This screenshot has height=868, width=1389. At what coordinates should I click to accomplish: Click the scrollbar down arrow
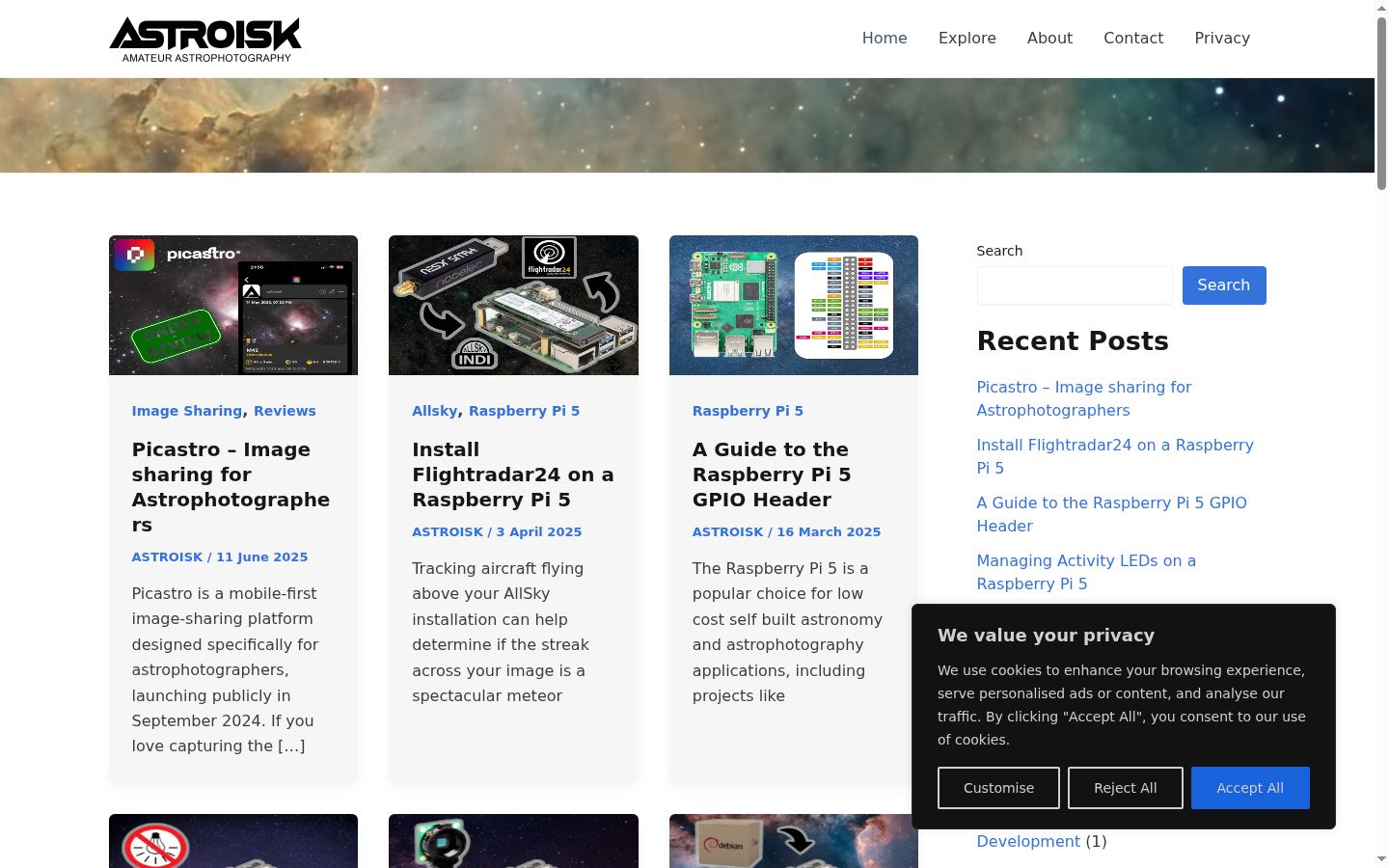[1381, 859]
